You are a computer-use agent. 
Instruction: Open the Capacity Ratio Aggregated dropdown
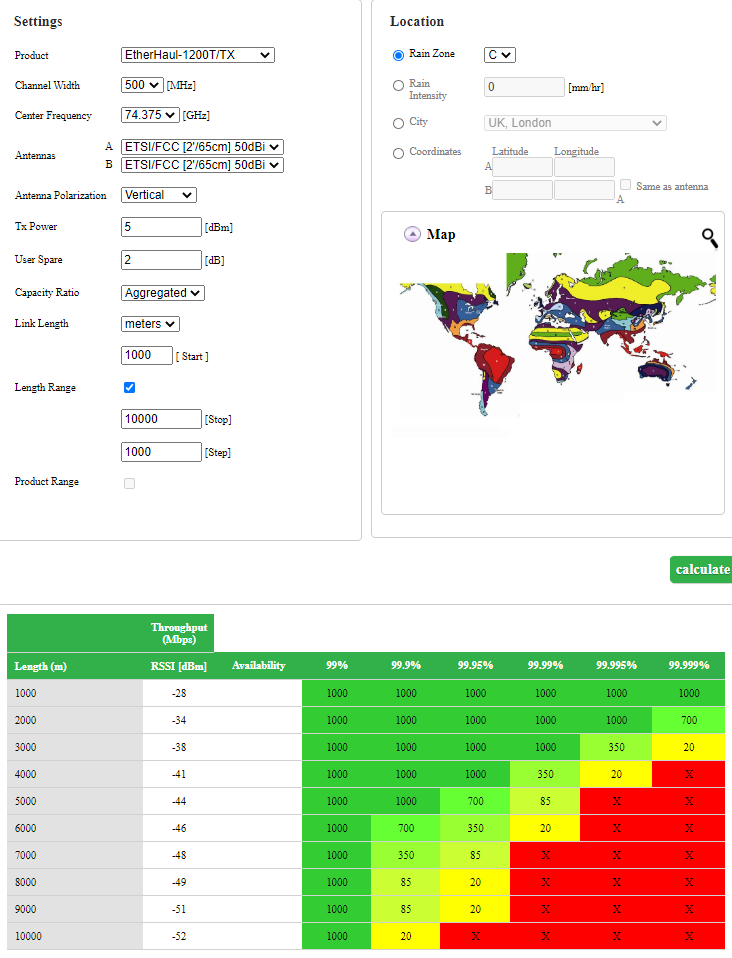[x=162, y=293]
